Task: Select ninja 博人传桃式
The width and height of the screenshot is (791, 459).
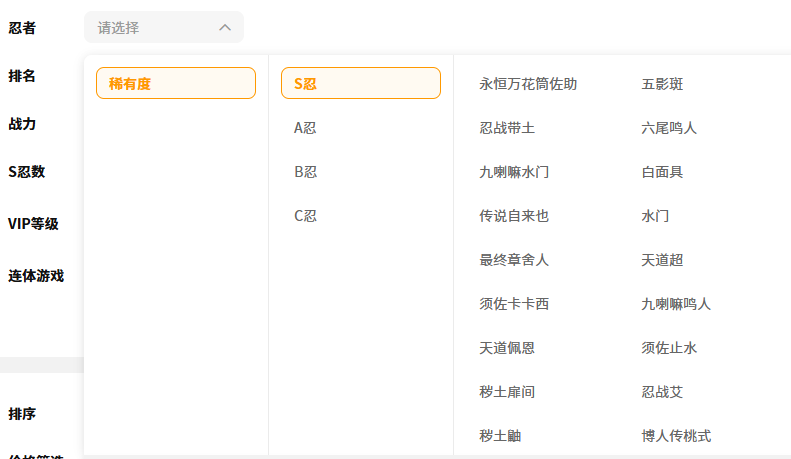Action: click(x=676, y=436)
